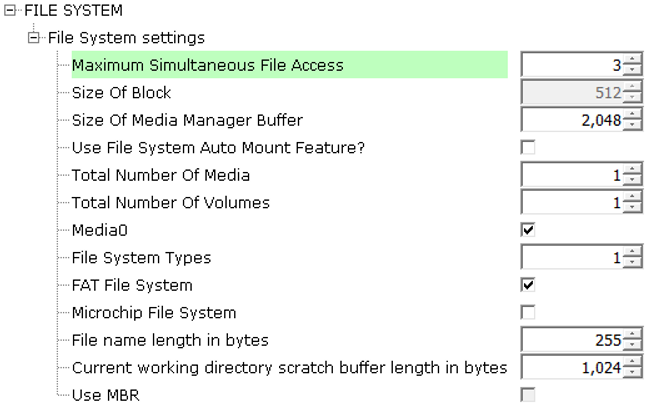The image size is (648, 405).
Task: Select the Maximum Simultaneous File Access row
Action: pyautogui.click(x=289, y=65)
